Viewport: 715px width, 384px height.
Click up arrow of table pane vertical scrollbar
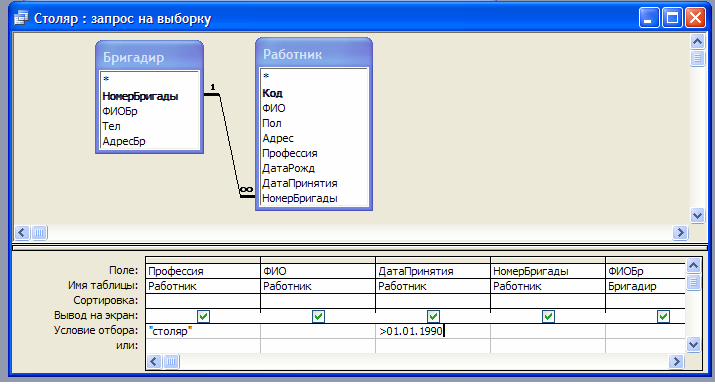click(697, 42)
